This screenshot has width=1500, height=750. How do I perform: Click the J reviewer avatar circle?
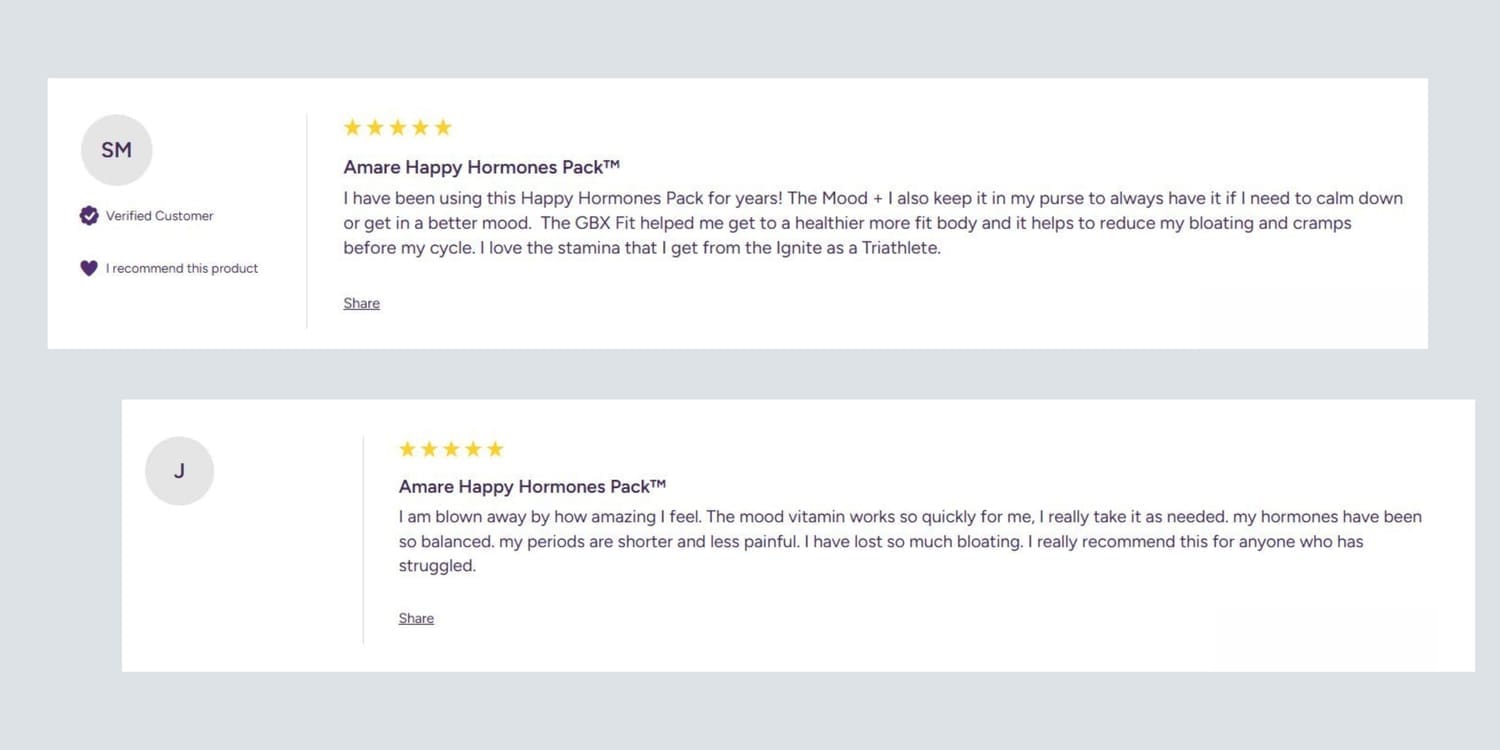click(179, 471)
